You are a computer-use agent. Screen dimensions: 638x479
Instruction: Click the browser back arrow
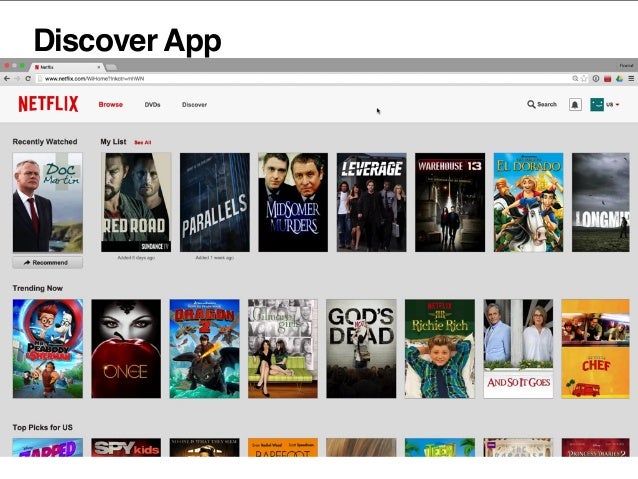(x=7, y=79)
